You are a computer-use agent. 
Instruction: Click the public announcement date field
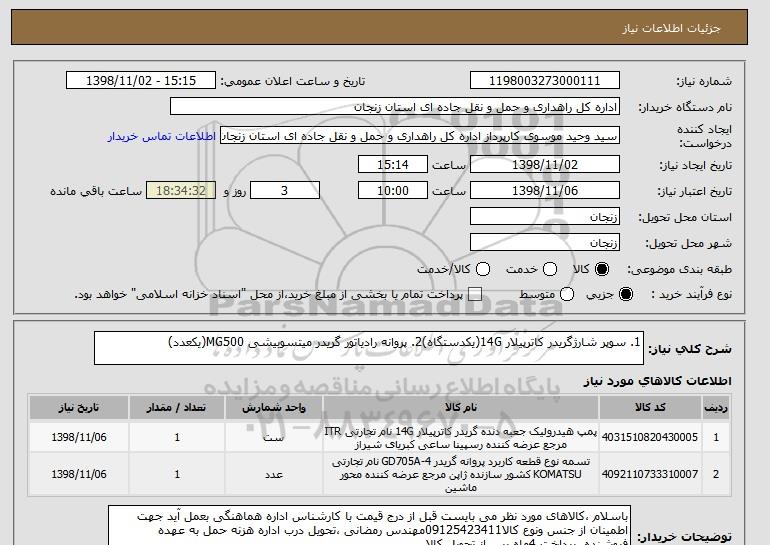tap(141, 81)
